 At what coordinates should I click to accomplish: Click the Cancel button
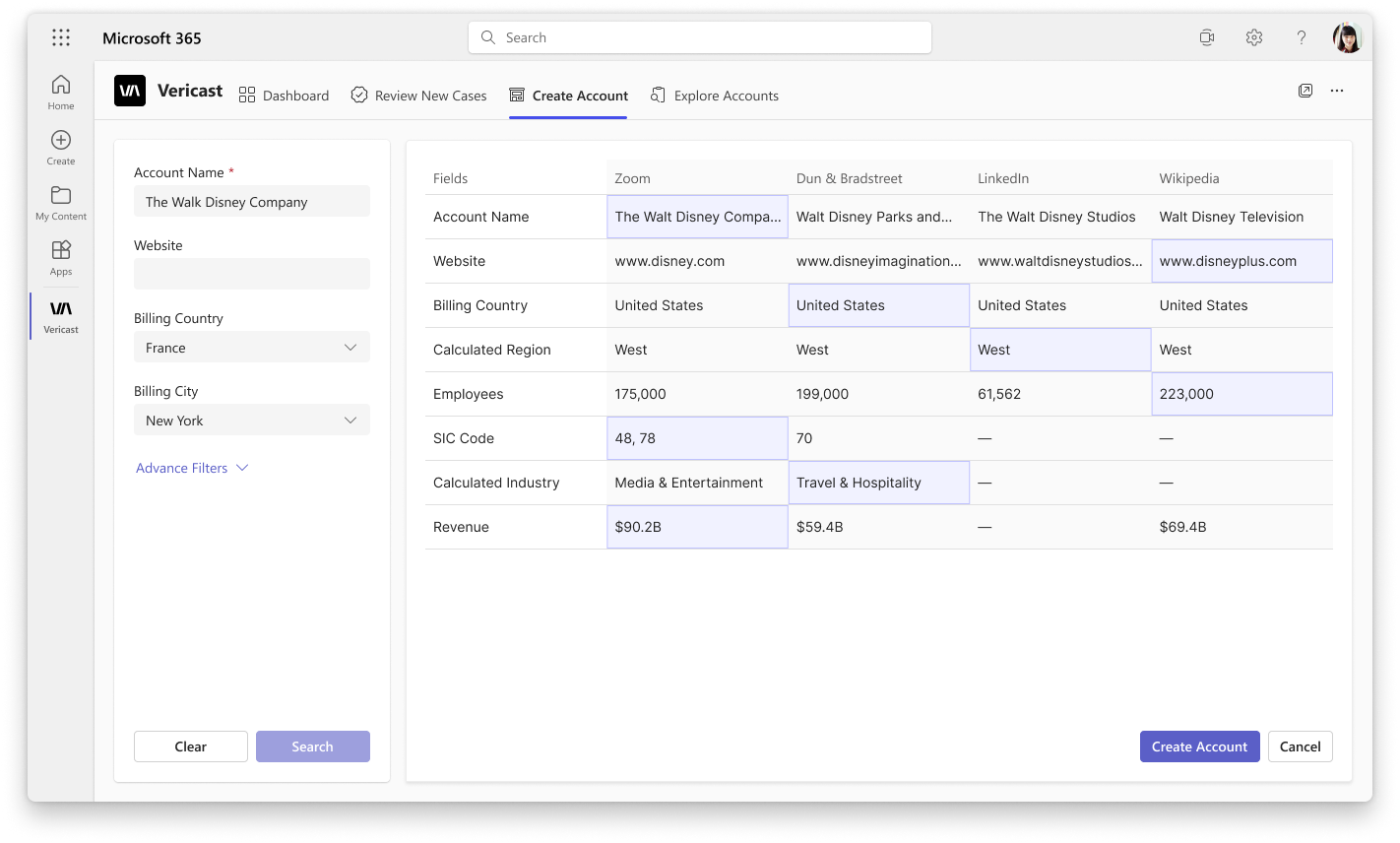(1300, 746)
